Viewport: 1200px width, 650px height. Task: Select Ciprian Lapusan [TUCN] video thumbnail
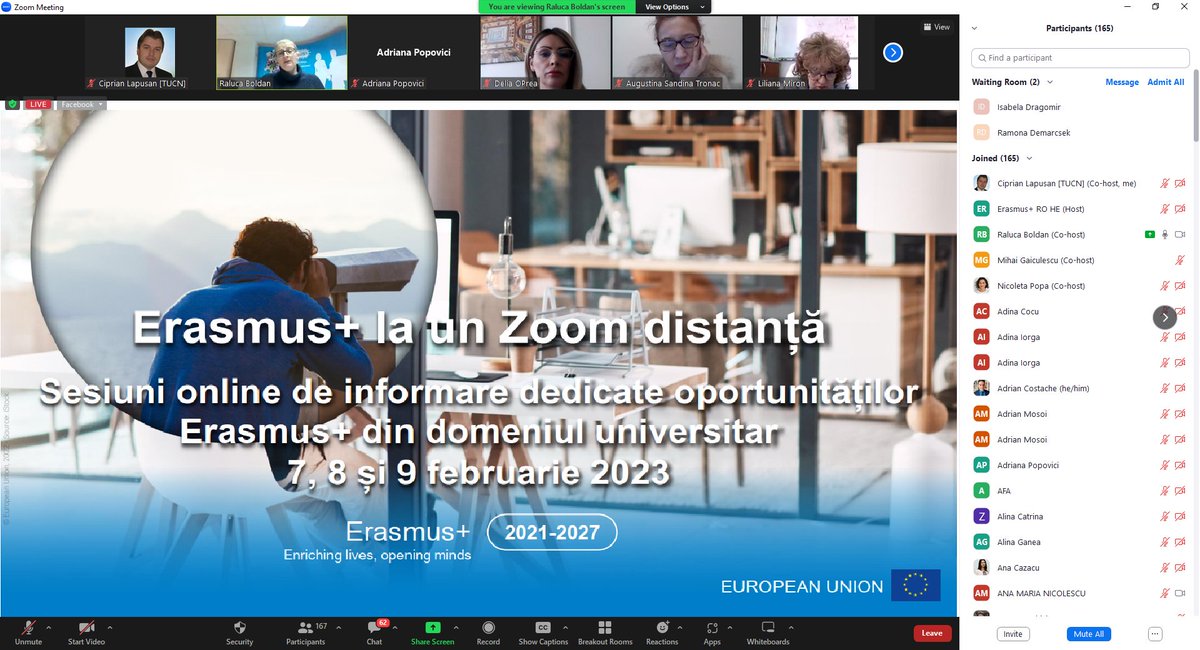150,52
